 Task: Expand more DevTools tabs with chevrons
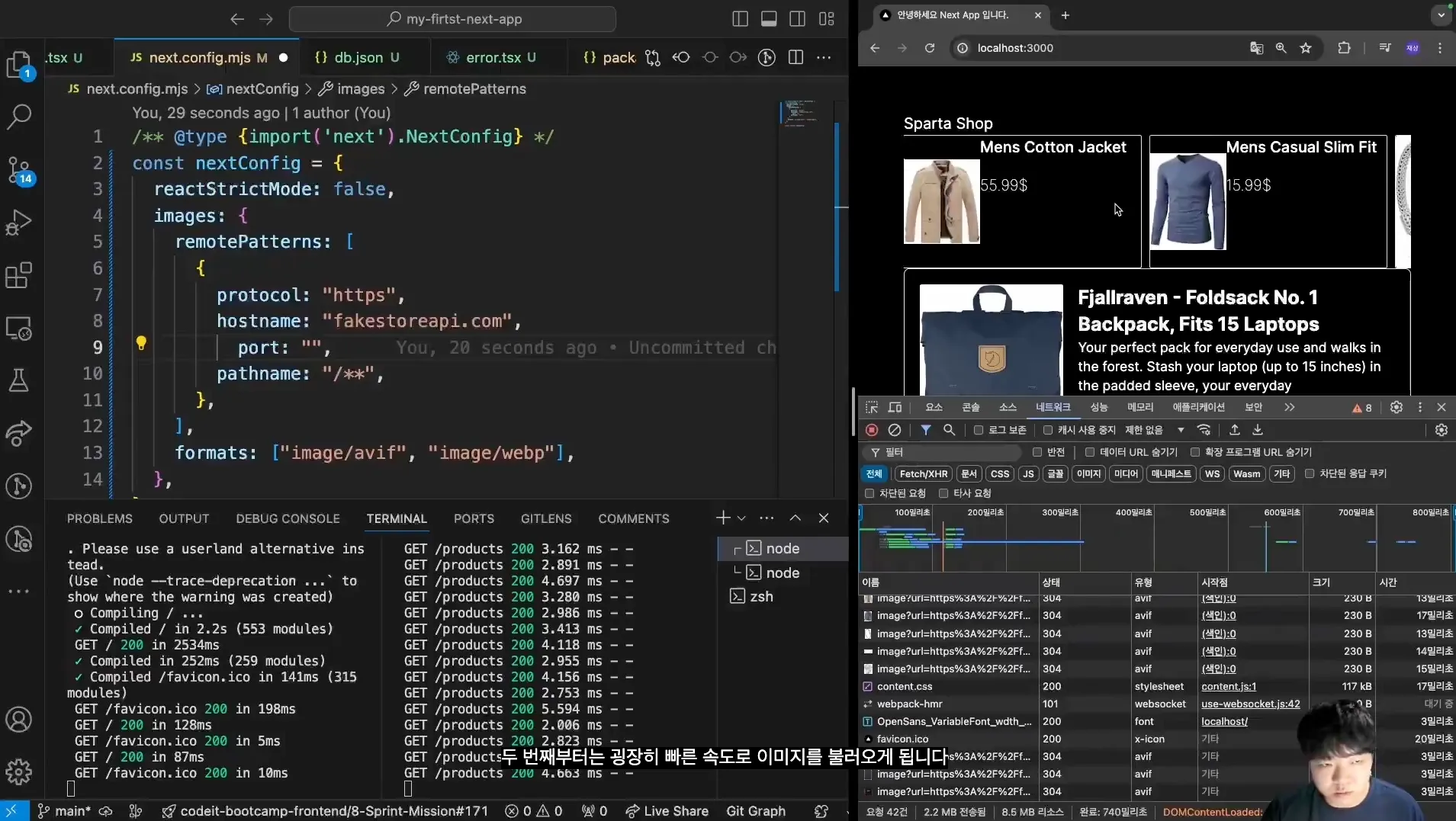click(x=1290, y=407)
